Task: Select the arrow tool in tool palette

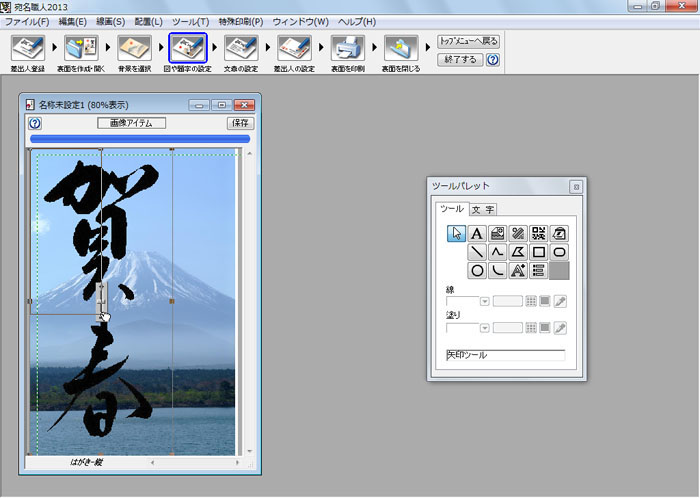Action: [x=456, y=233]
